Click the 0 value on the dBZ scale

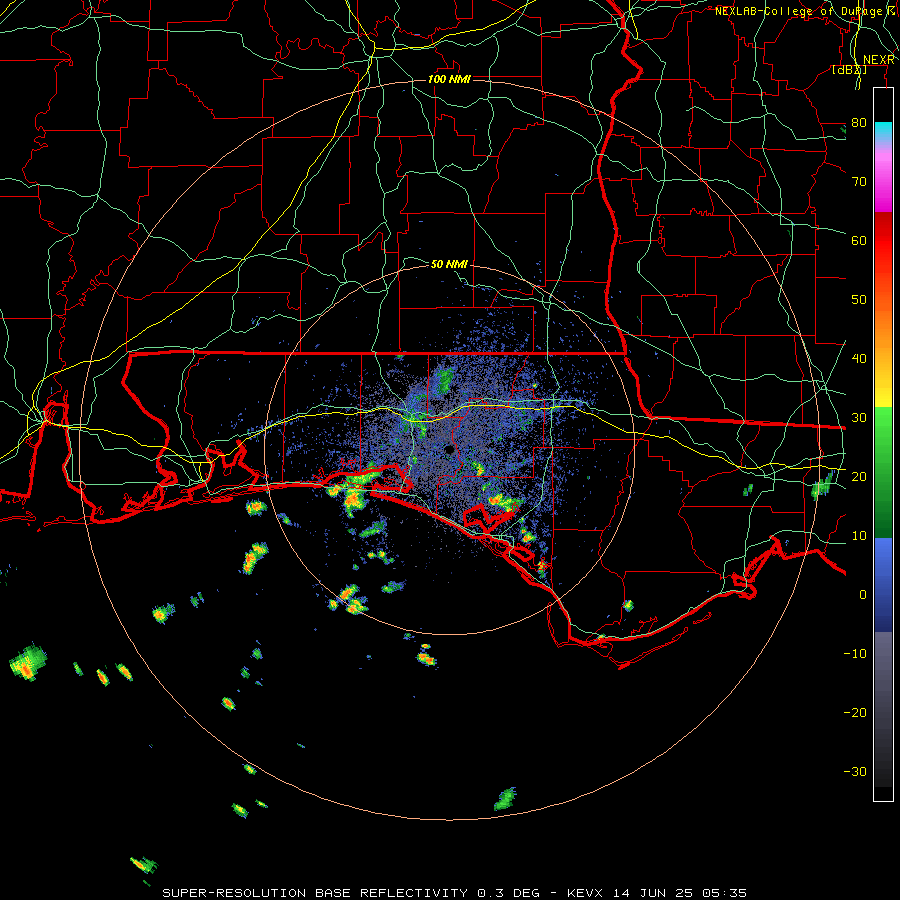click(863, 595)
